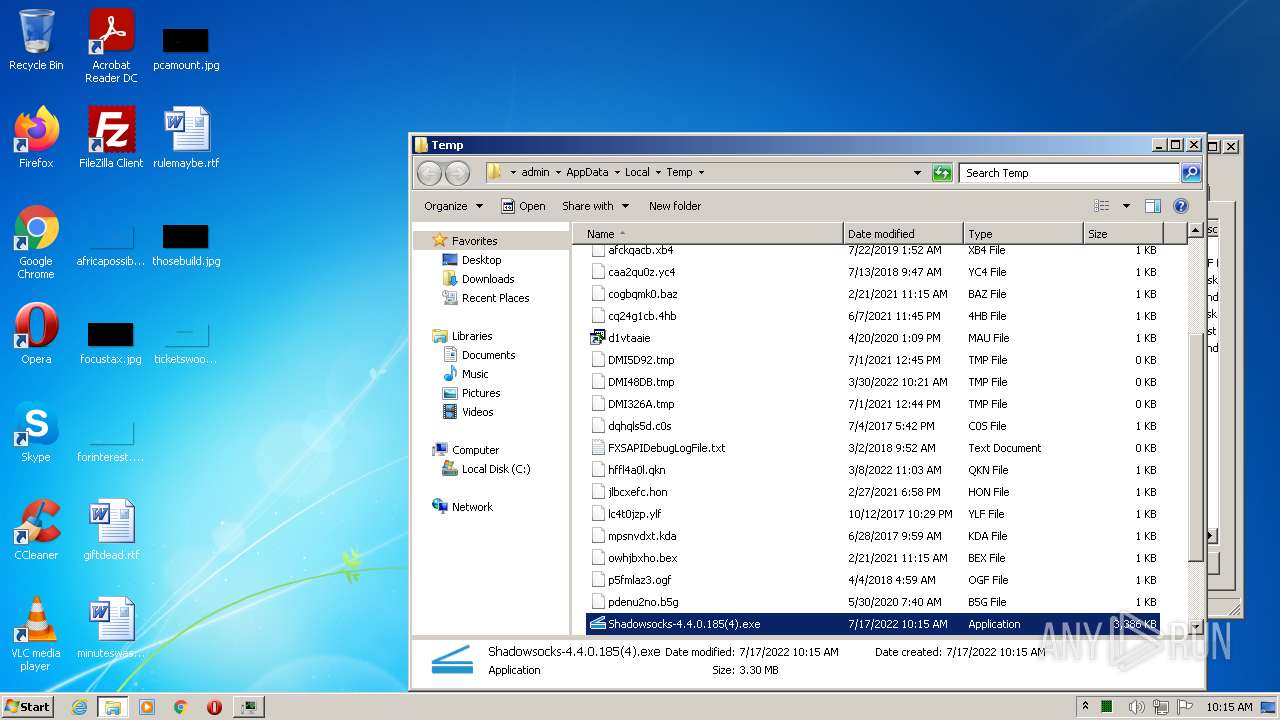The image size is (1280, 720).
Task: Open Explorer help question mark icon
Action: pos(1180,206)
